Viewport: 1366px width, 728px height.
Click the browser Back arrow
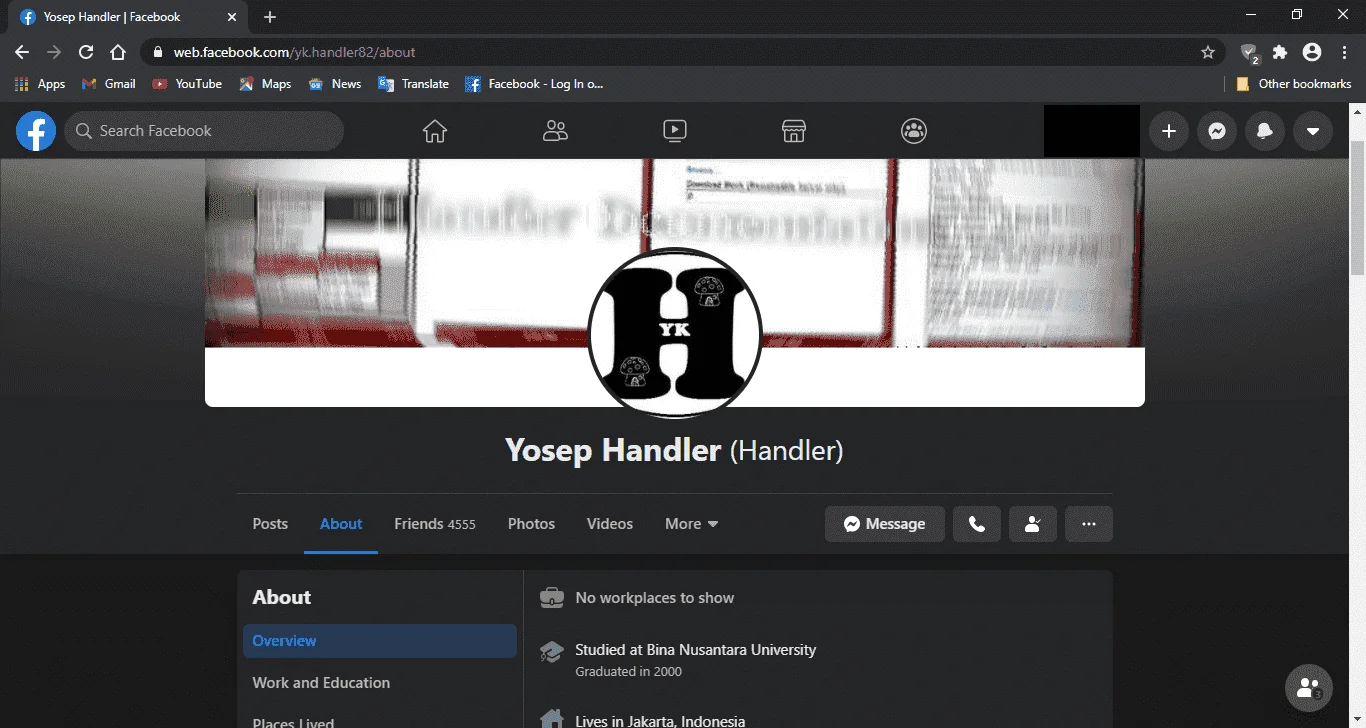[22, 52]
